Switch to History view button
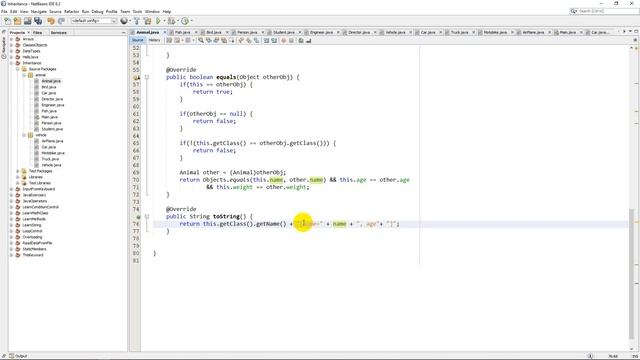Viewport: 640px width, 360px height. (154, 40)
